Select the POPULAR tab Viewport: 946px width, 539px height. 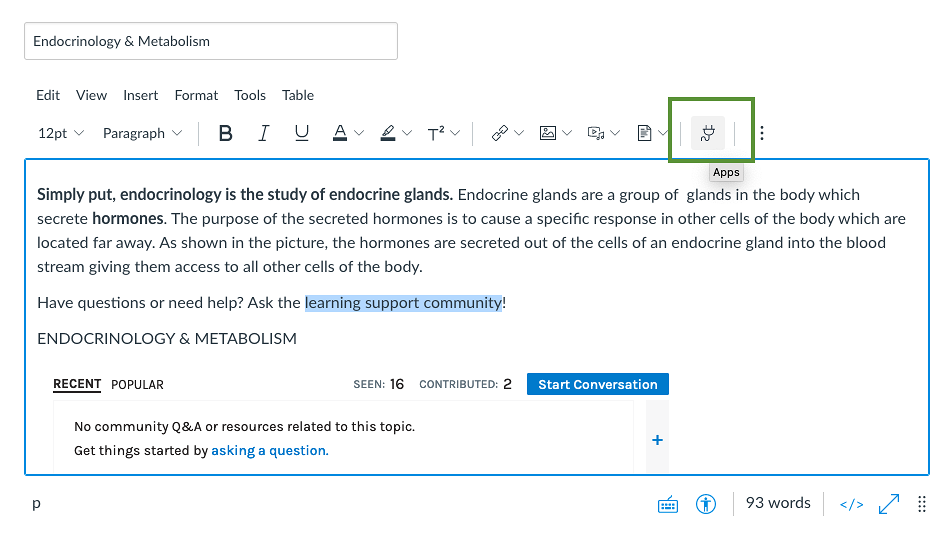pos(137,384)
